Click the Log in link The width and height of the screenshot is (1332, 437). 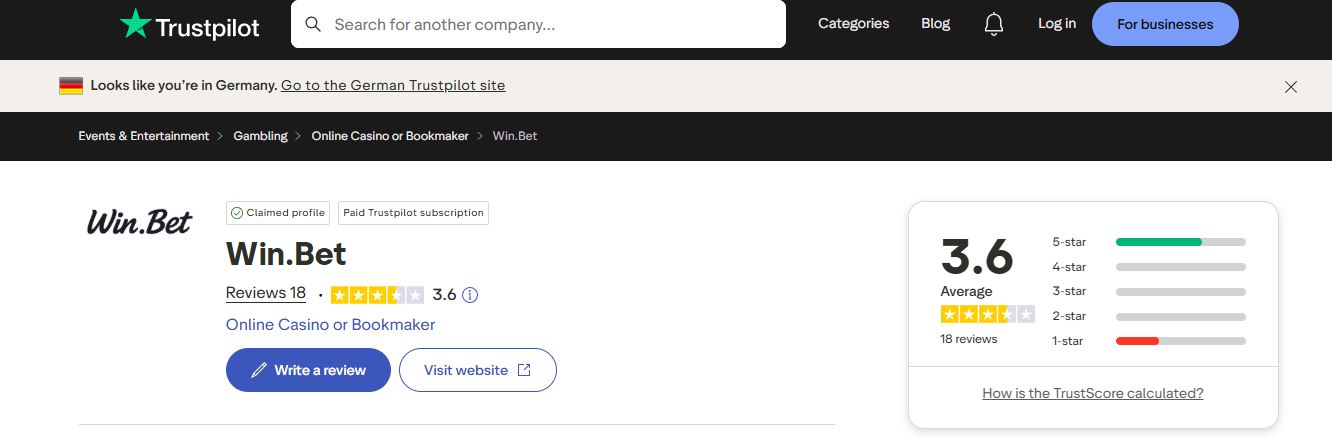coord(1057,24)
